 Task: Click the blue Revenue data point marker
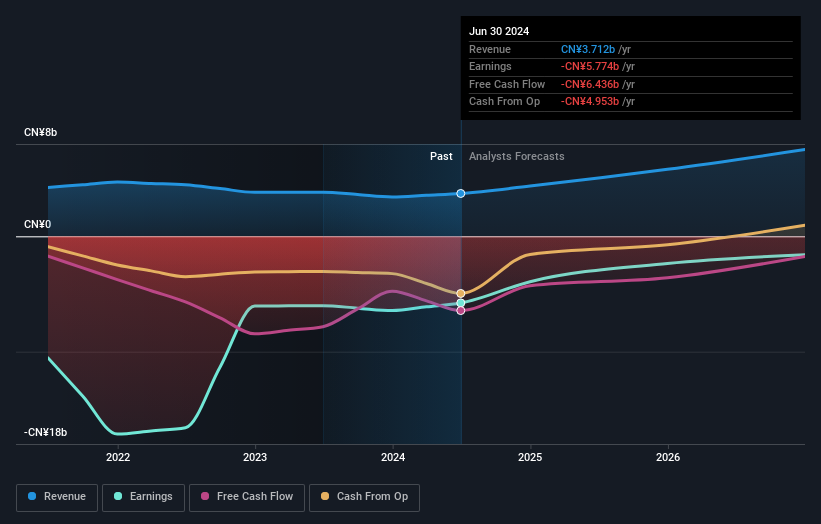[461, 194]
